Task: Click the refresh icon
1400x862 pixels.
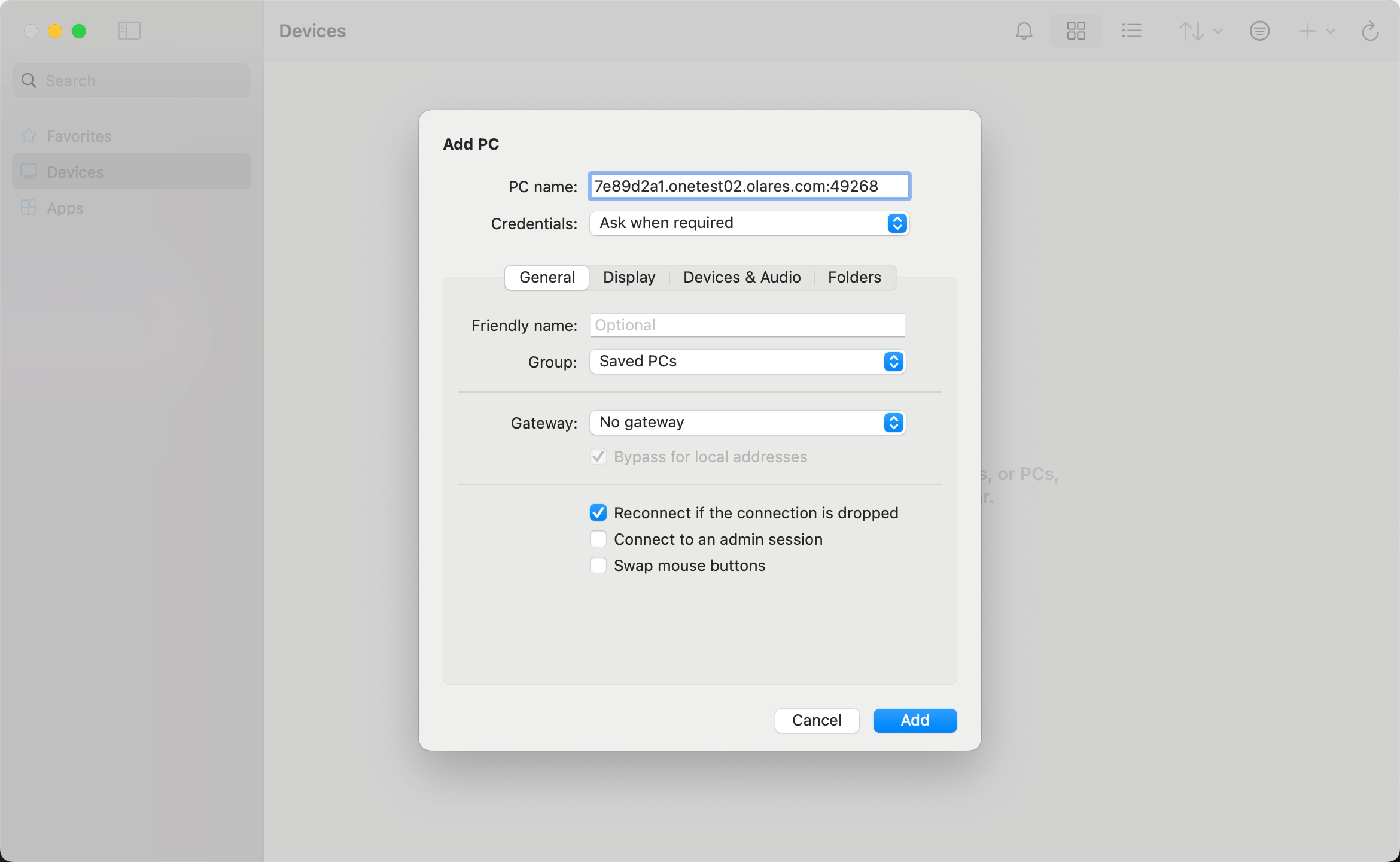Action: 1369,31
